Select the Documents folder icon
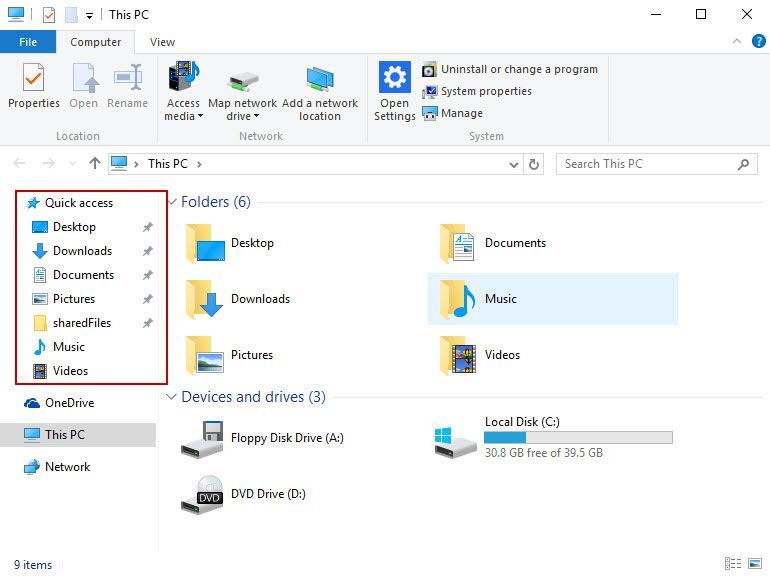This screenshot has width=770, height=576. pos(457,243)
